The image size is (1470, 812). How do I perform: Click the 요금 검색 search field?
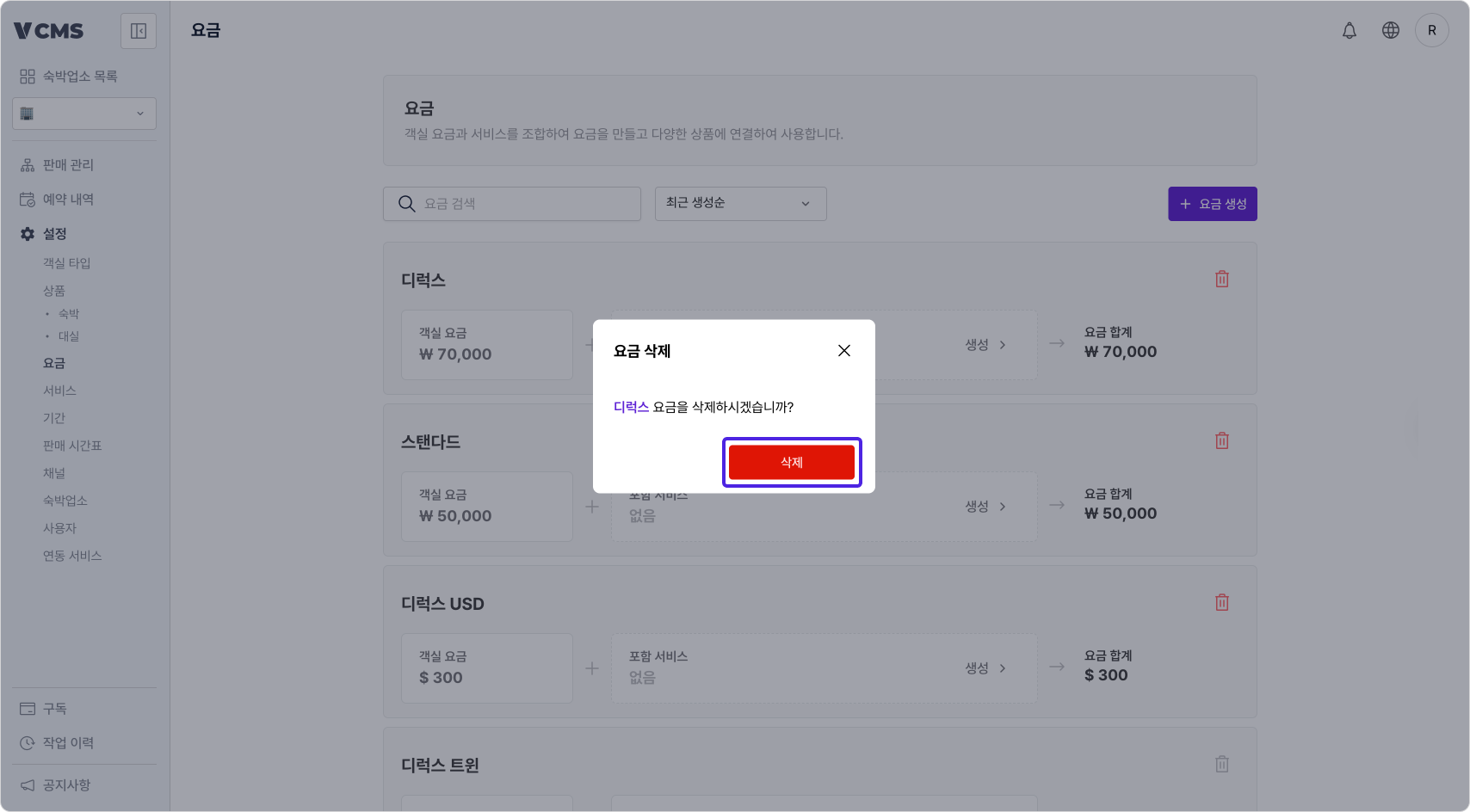tap(511, 204)
